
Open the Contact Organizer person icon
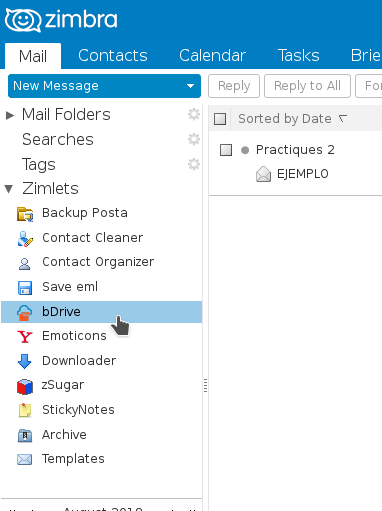click(24, 264)
